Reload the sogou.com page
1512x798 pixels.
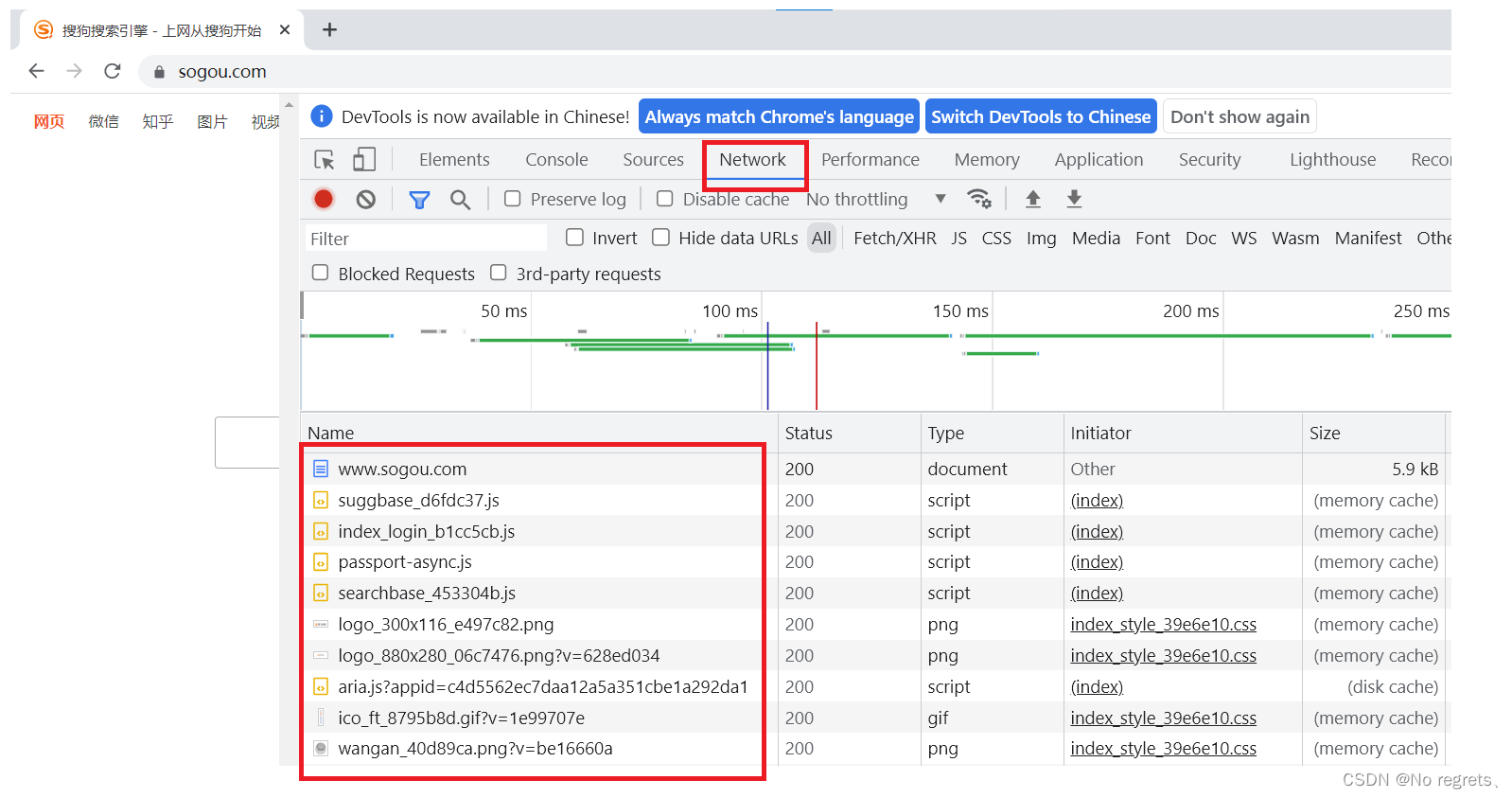(x=113, y=71)
